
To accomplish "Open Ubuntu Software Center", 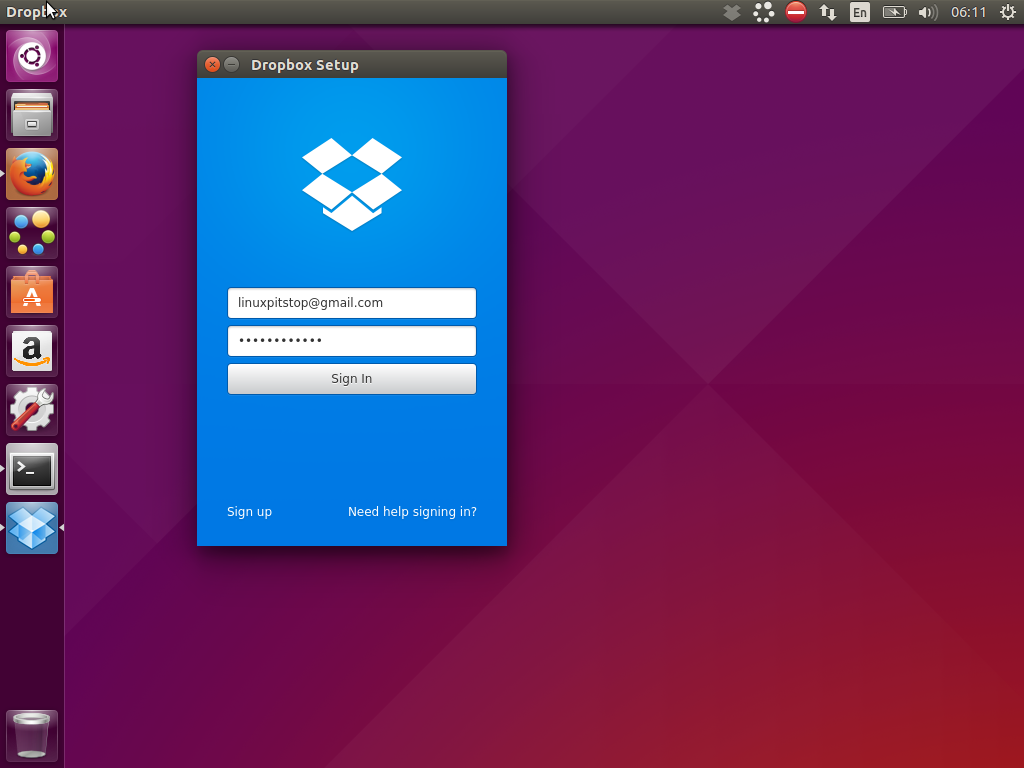I will 32,293.
